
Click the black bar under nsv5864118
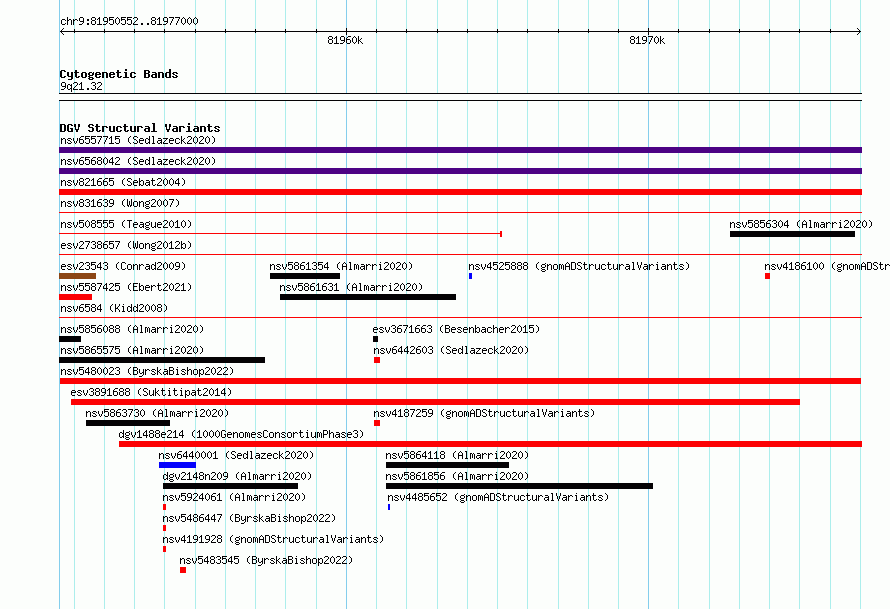[447, 465]
